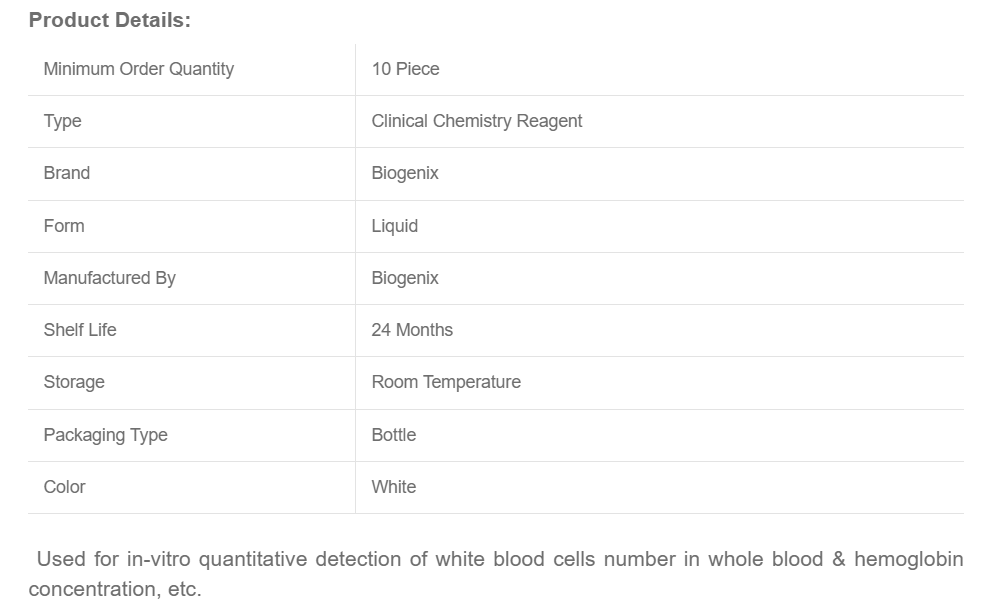Click the White color value
The width and height of the screenshot is (982, 605).
pyautogui.click(x=393, y=487)
